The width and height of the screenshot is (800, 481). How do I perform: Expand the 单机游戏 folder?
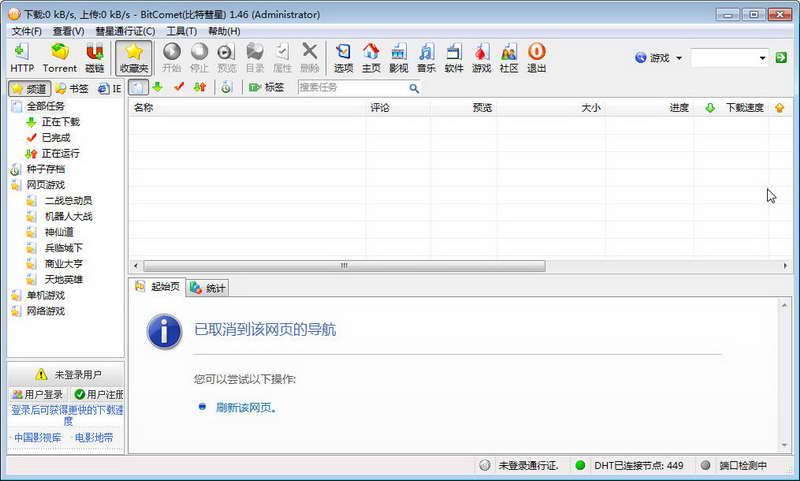point(45,296)
